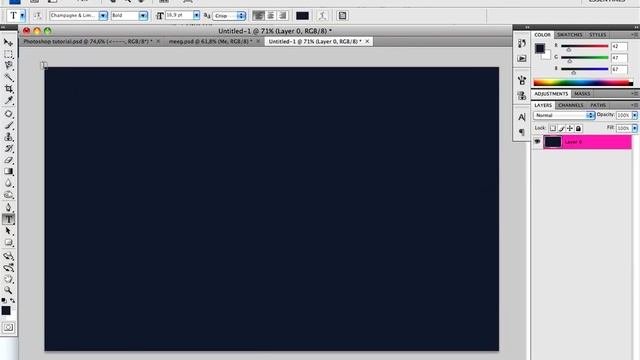Select the Brush tool
This screenshot has height=360, width=640.
pos(8,125)
